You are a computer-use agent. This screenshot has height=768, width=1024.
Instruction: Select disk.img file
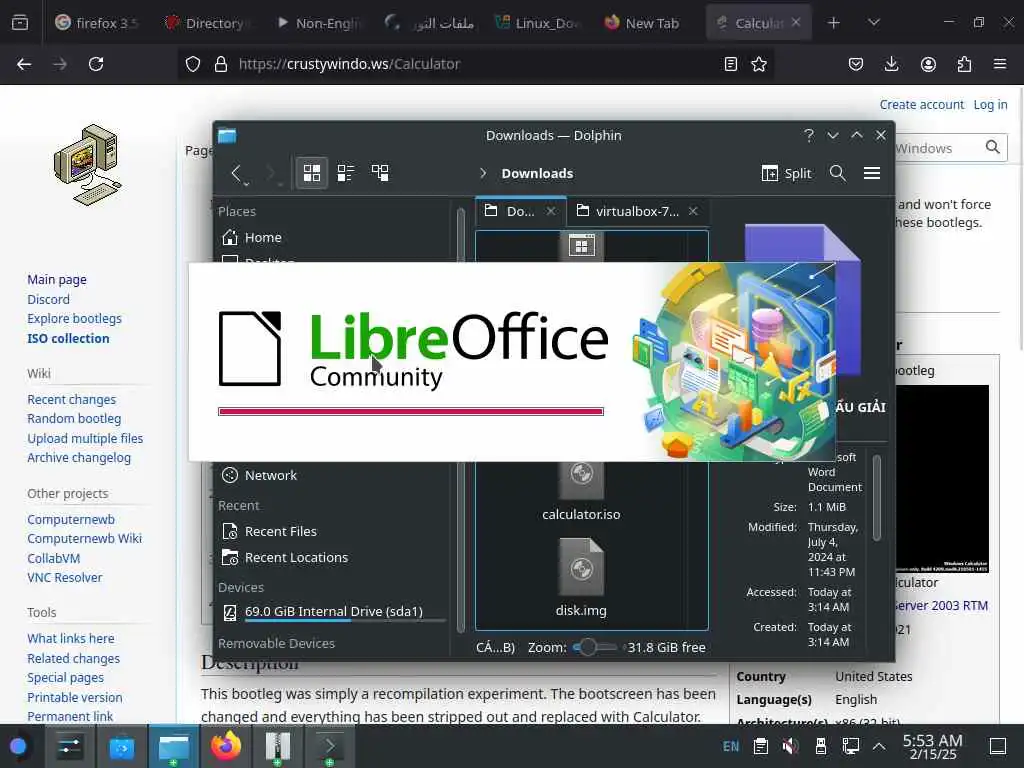click(581, 577)
